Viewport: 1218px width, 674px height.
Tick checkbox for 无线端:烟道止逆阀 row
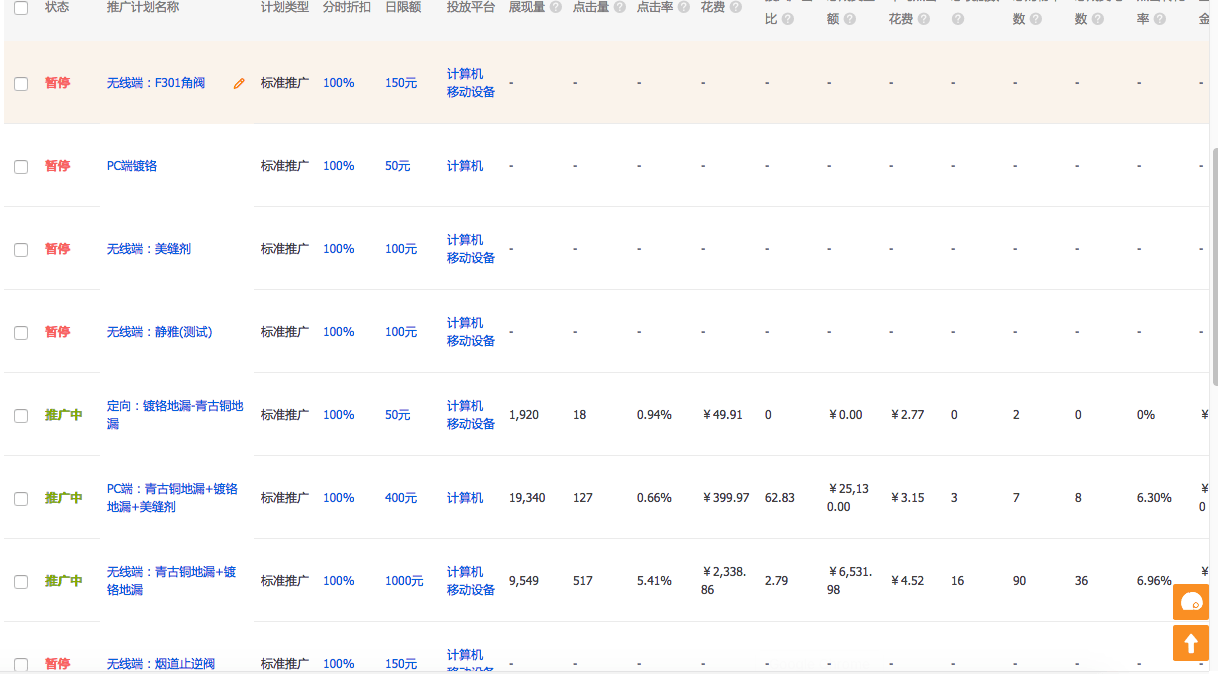click(x=21, y=665)
